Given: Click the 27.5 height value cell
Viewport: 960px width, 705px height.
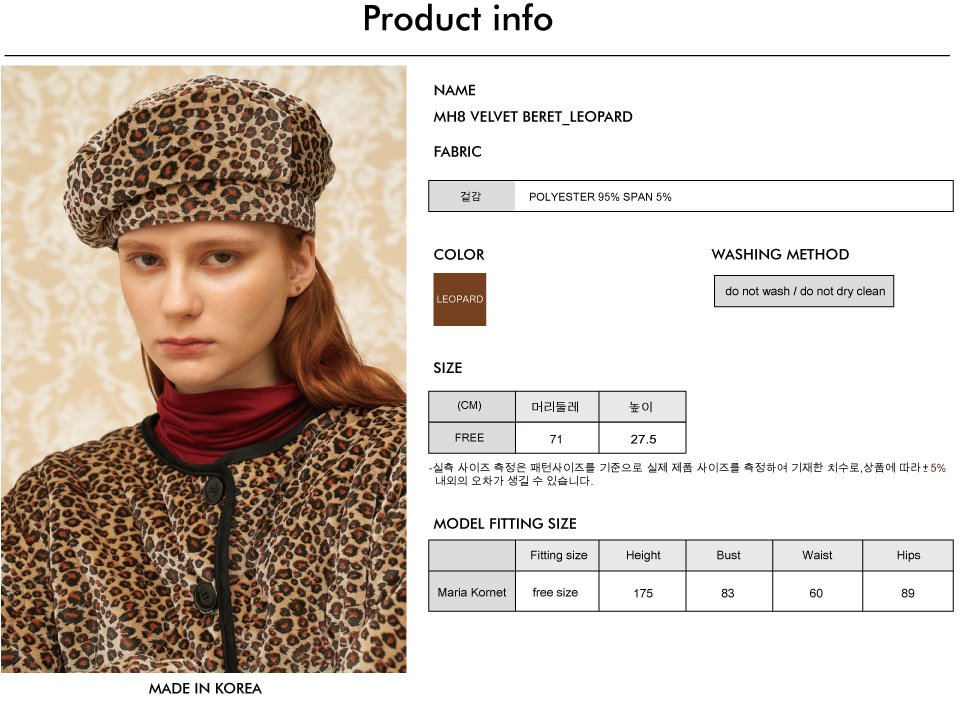Looking at the screenshot, I should (642, 439).
